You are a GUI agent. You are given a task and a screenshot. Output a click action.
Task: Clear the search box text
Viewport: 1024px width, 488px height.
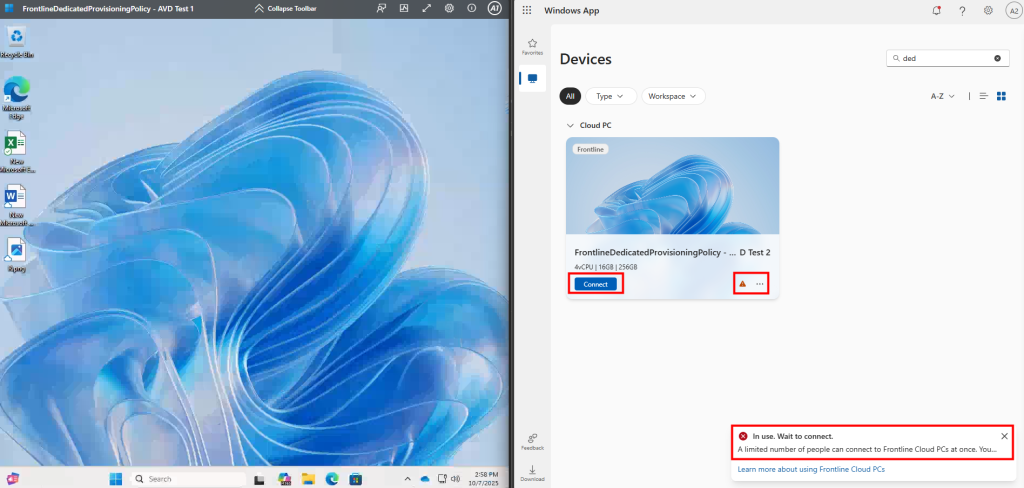[x=997, y=59]
